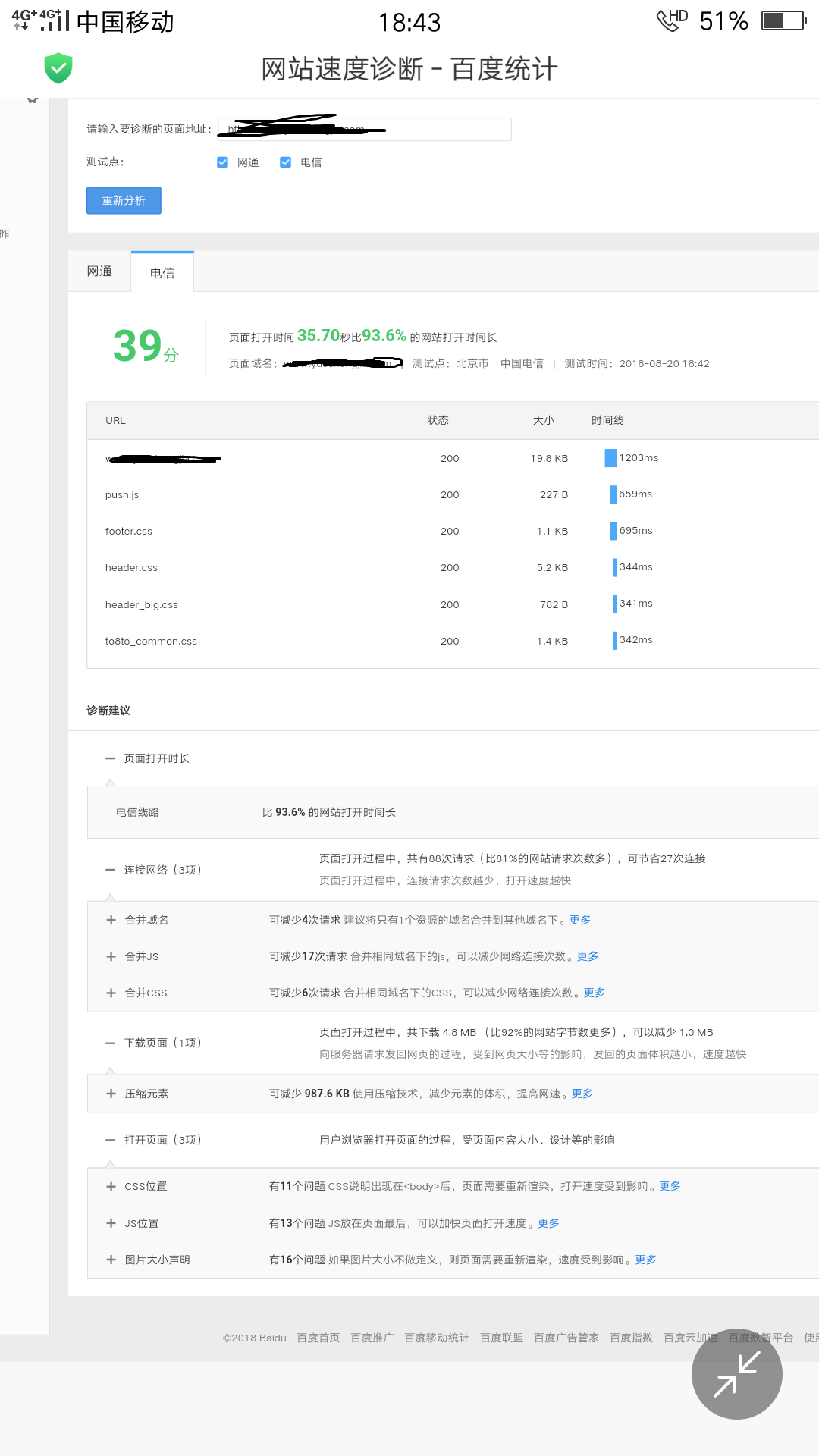Click the 1203ms timeline bar
The width and height of the screenshot is (819, 1456).
tap(610, 458)
